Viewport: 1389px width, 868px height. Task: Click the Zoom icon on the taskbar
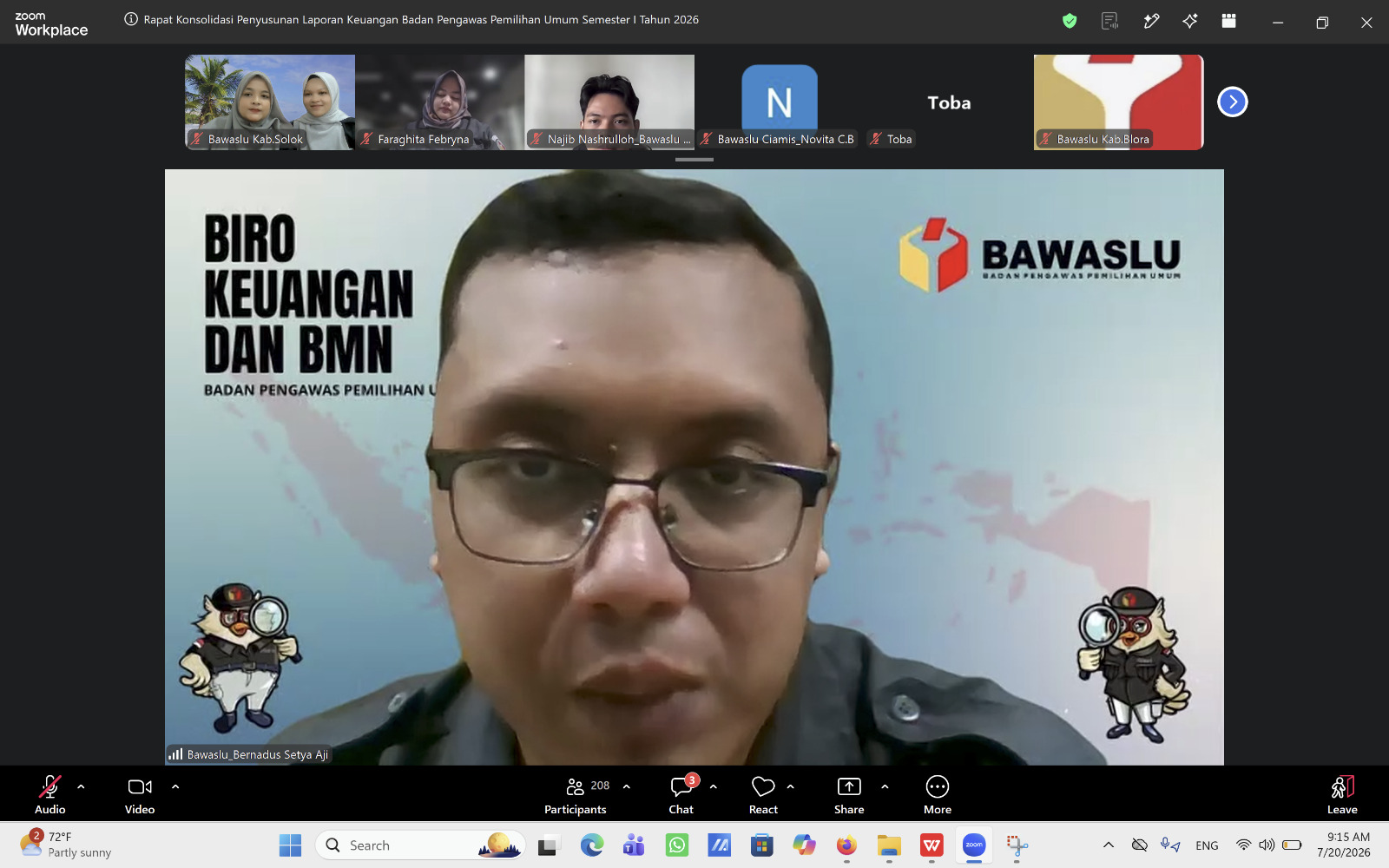(x=974, y=845)
